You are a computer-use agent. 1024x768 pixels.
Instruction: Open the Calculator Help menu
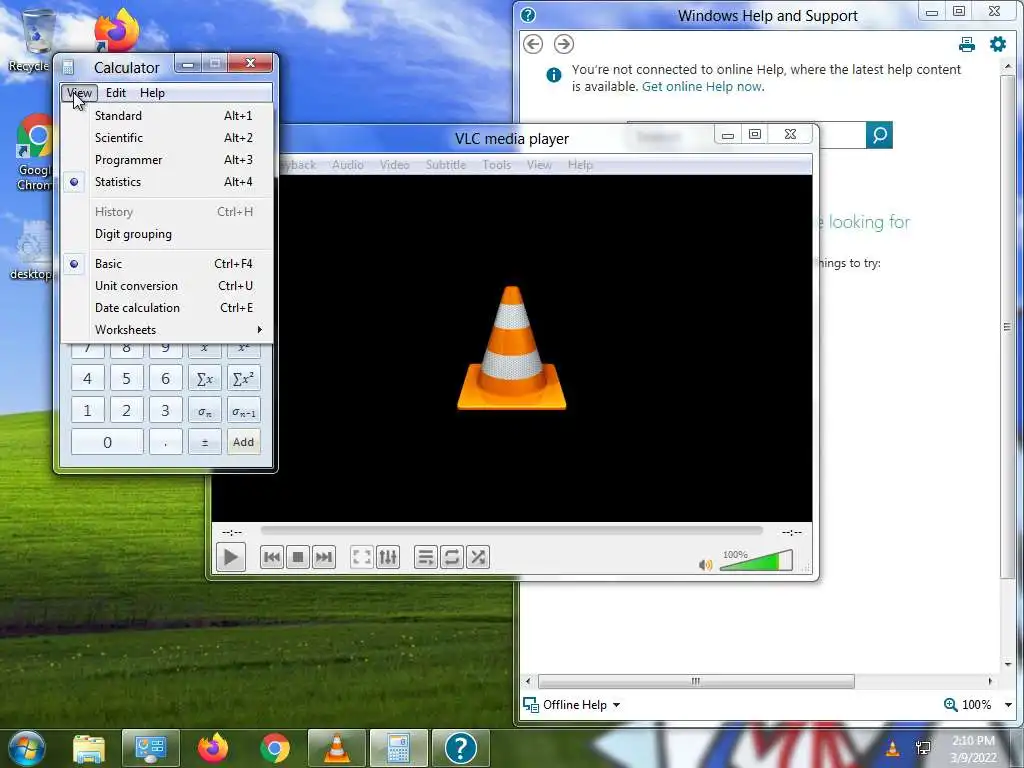point(152,93)
